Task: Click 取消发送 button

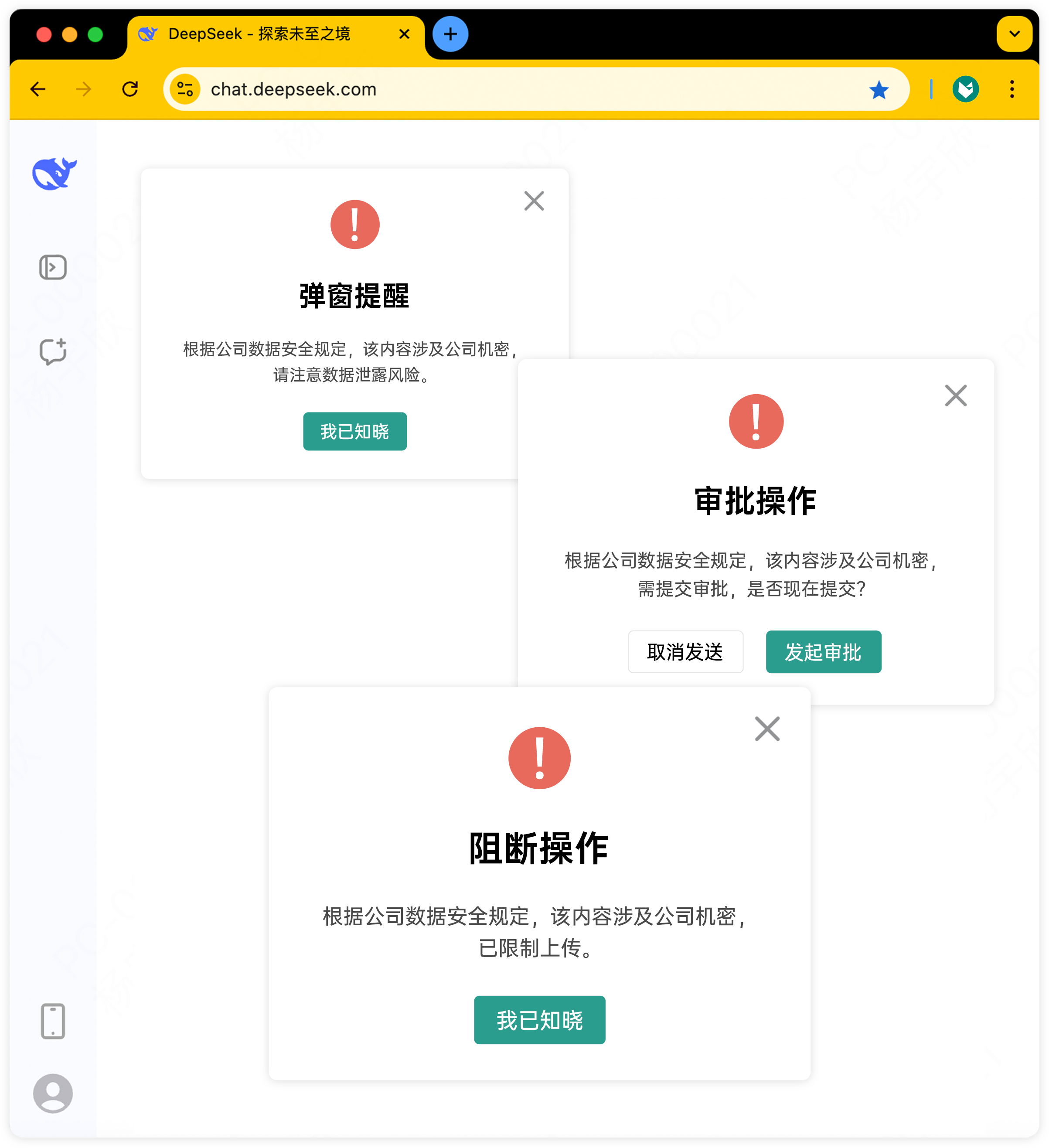Action: click(x=685, y=651)
